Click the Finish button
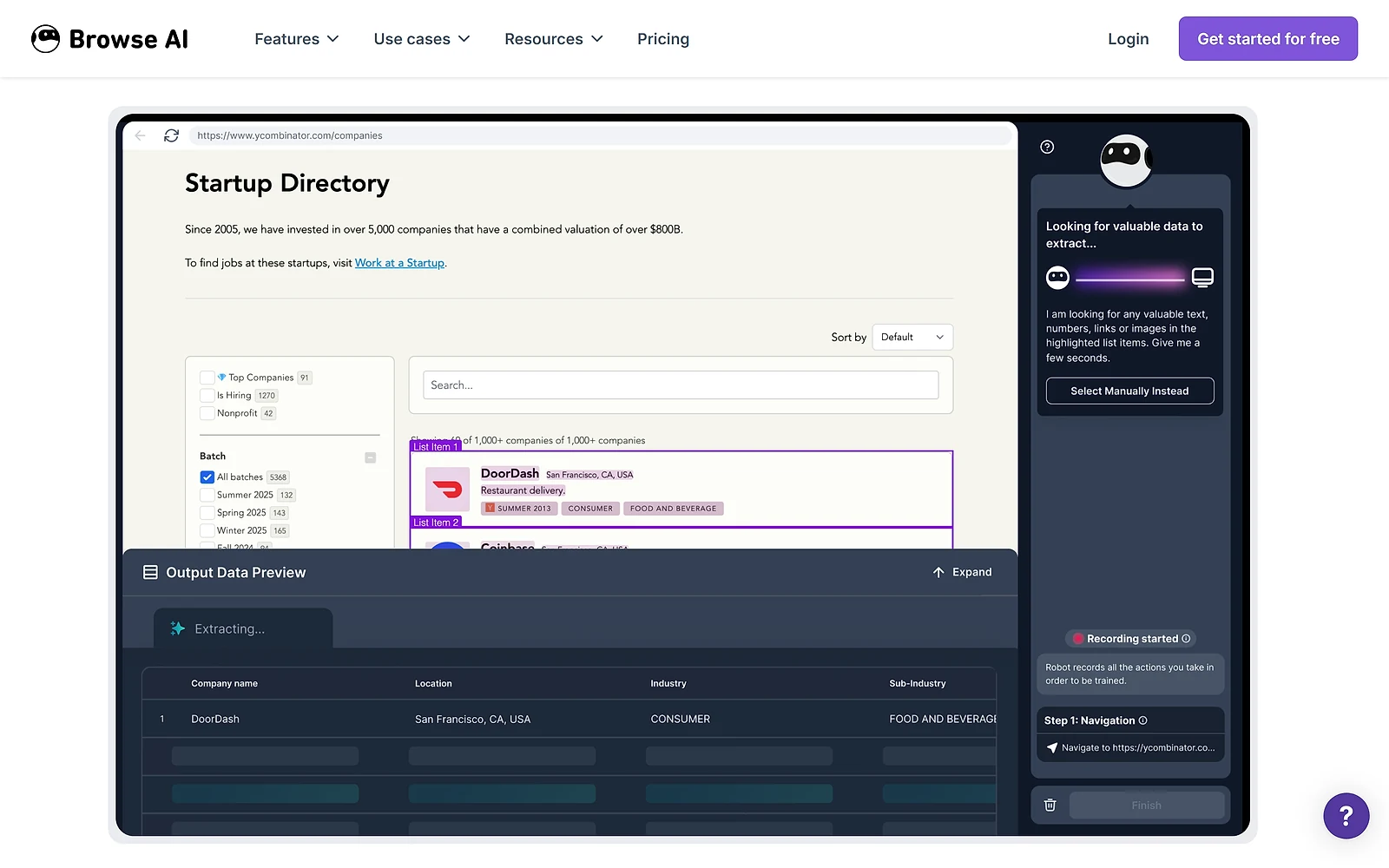The image size is (1389, 868). [1146, 806]
